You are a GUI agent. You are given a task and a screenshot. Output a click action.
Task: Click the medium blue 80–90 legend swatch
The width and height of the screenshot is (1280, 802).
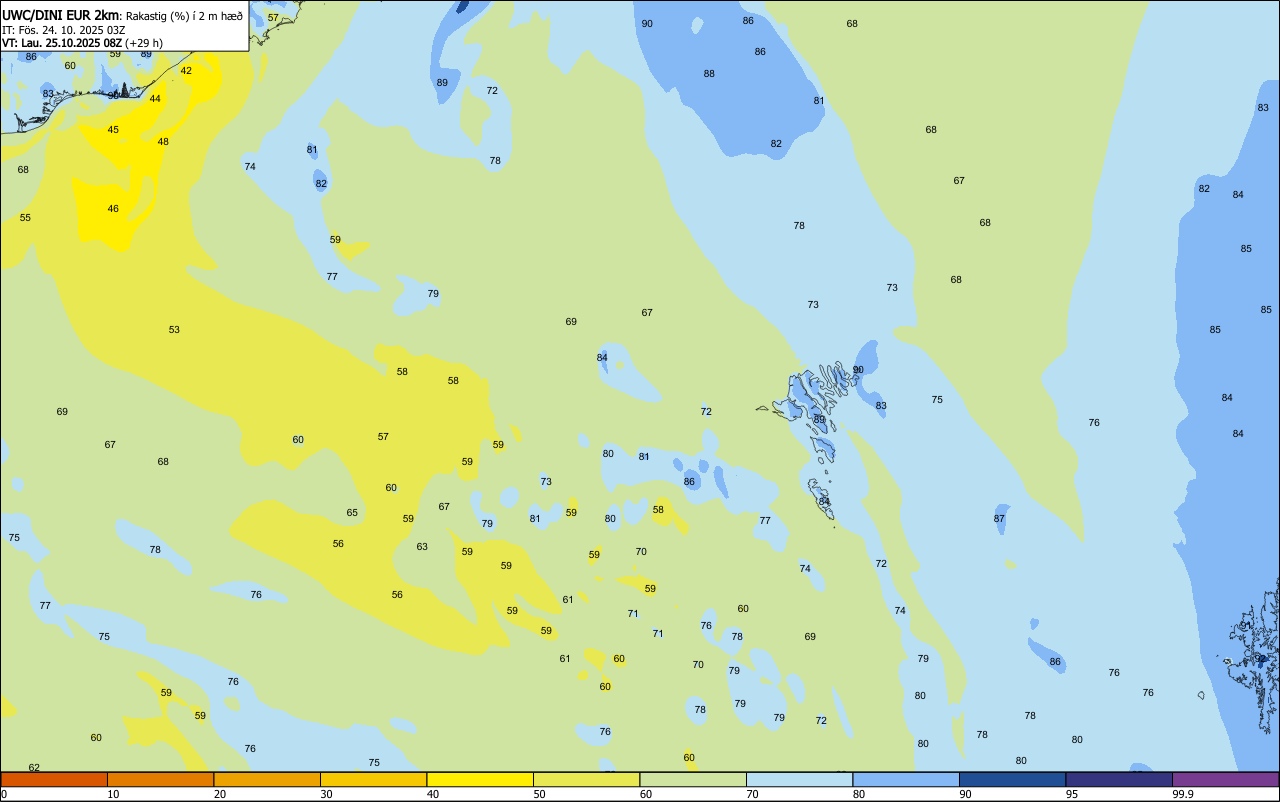(x=906, y=779)
